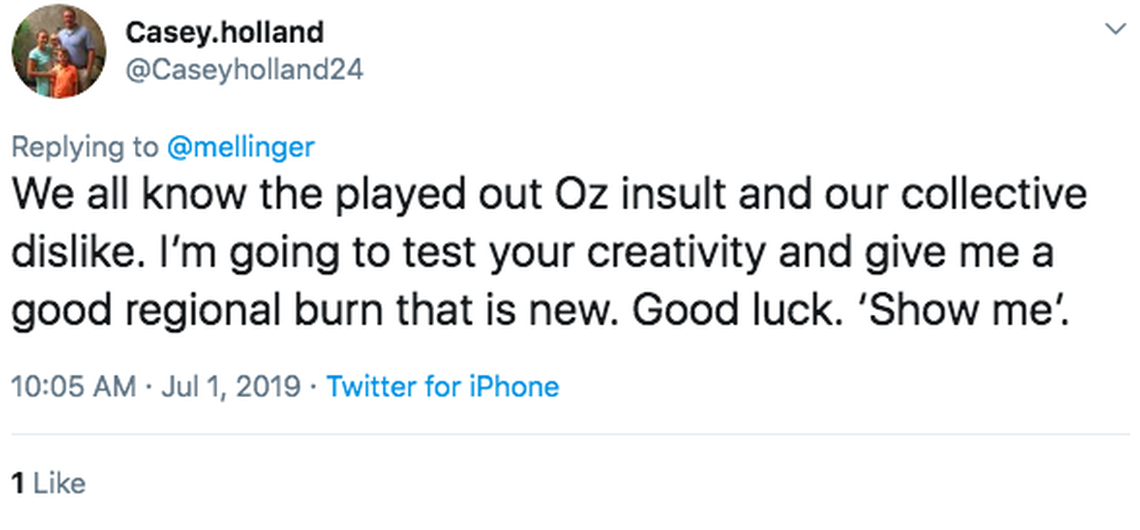The width and height of the screenshot is (1140, 530).
Task: Click the "Replying to" label text
Action: 84,147
